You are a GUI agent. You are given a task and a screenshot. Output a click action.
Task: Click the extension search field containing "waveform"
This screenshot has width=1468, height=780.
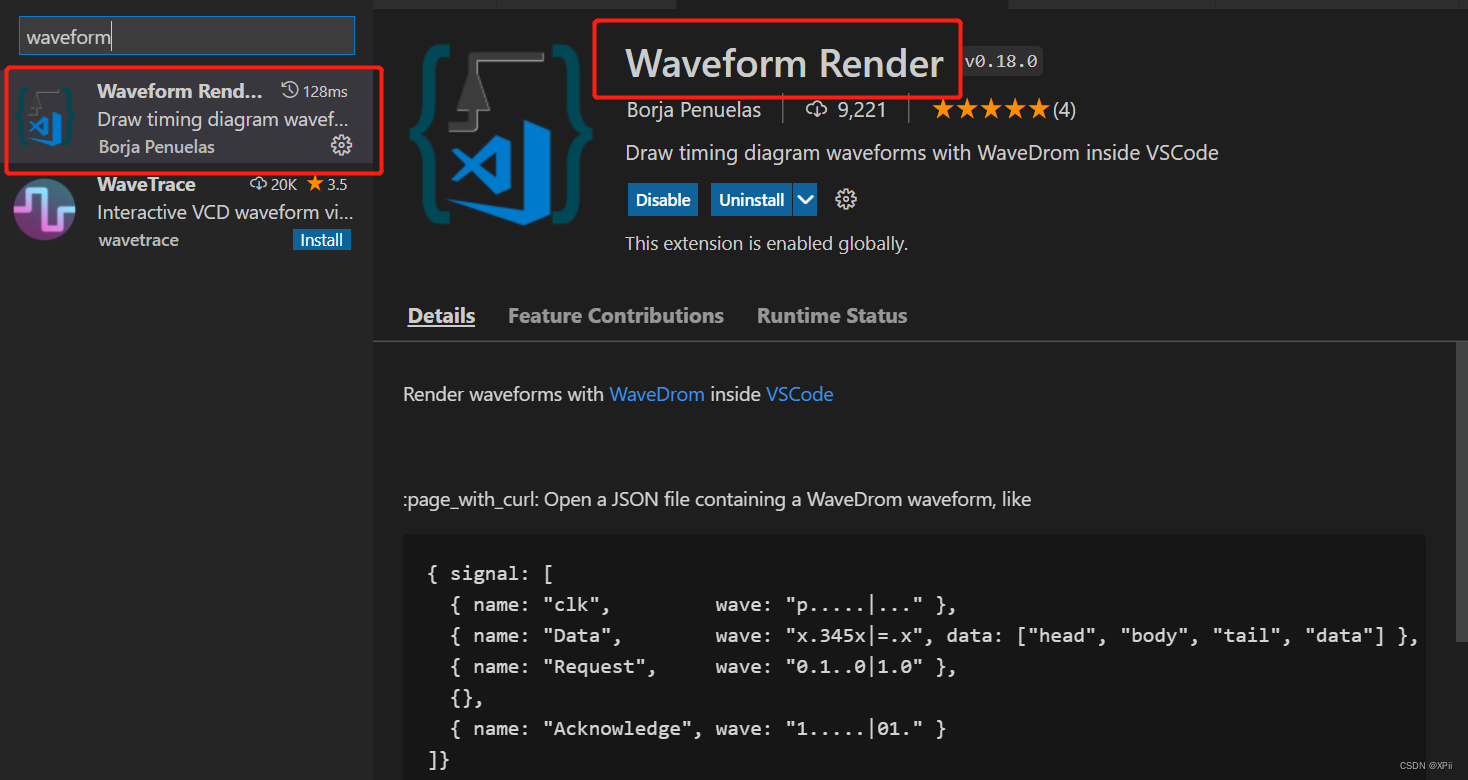coord(187,36)
